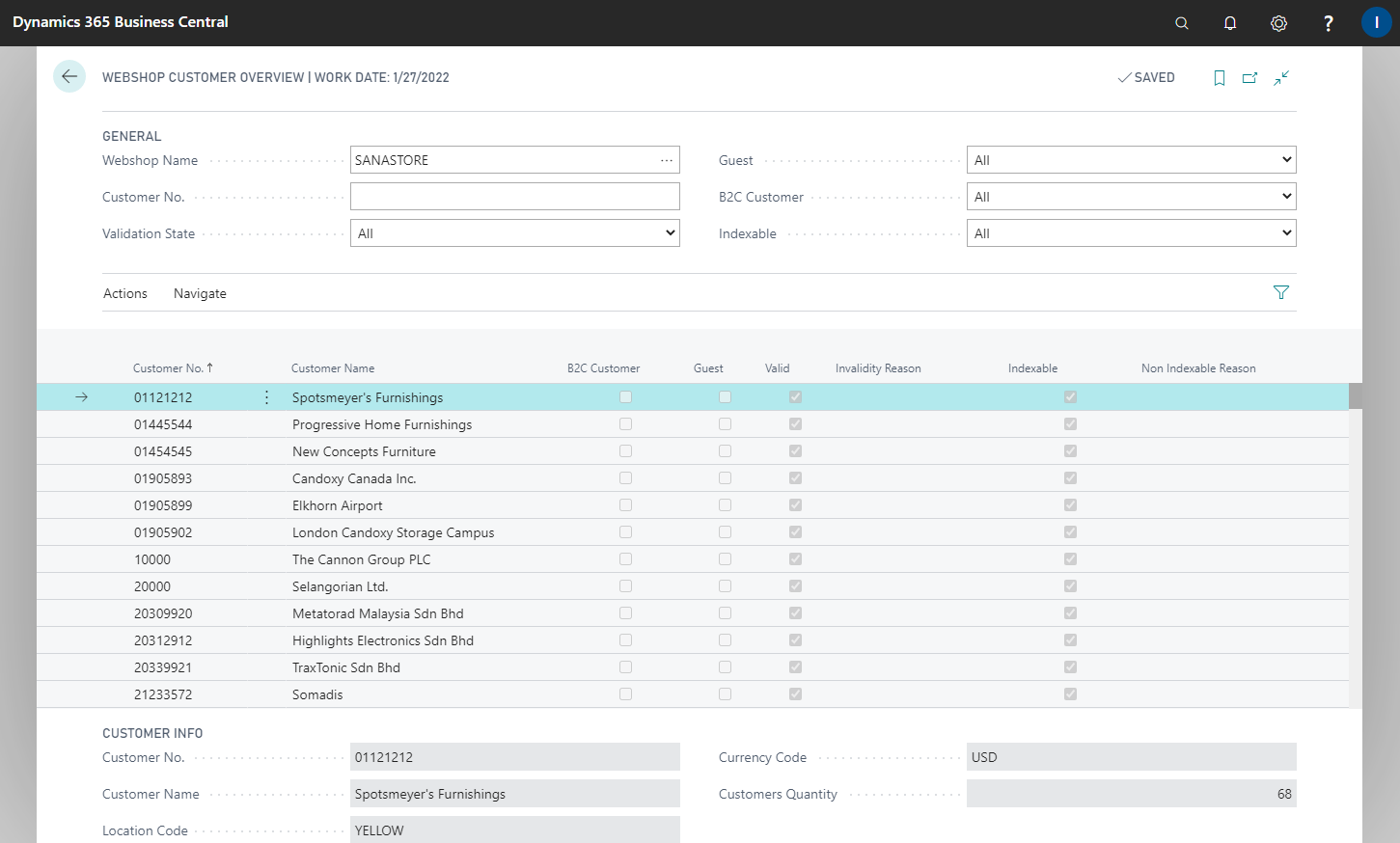Click the Non Indexable Reason column header
Viewport: 1400px width, 843px height.
tap(1198, 368)
